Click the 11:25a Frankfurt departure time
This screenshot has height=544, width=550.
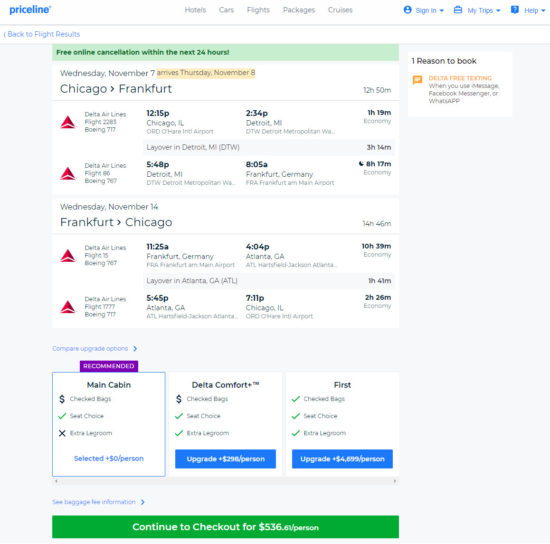pos(157,247)
